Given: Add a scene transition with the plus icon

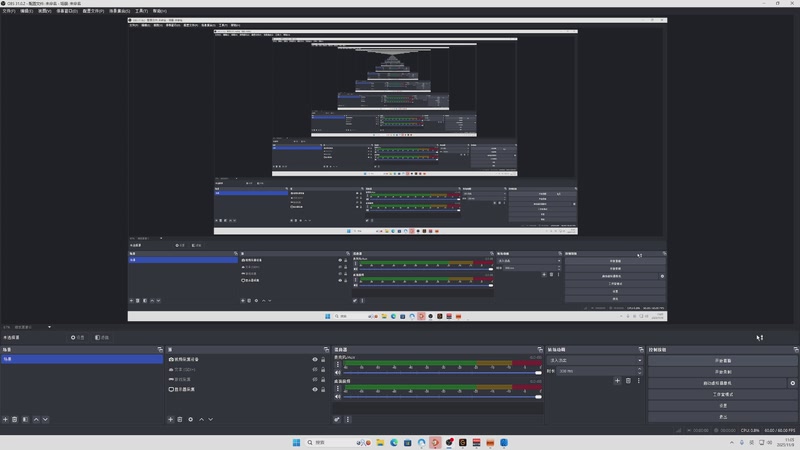Looking at the screenshot, I should tap(617, 381).
